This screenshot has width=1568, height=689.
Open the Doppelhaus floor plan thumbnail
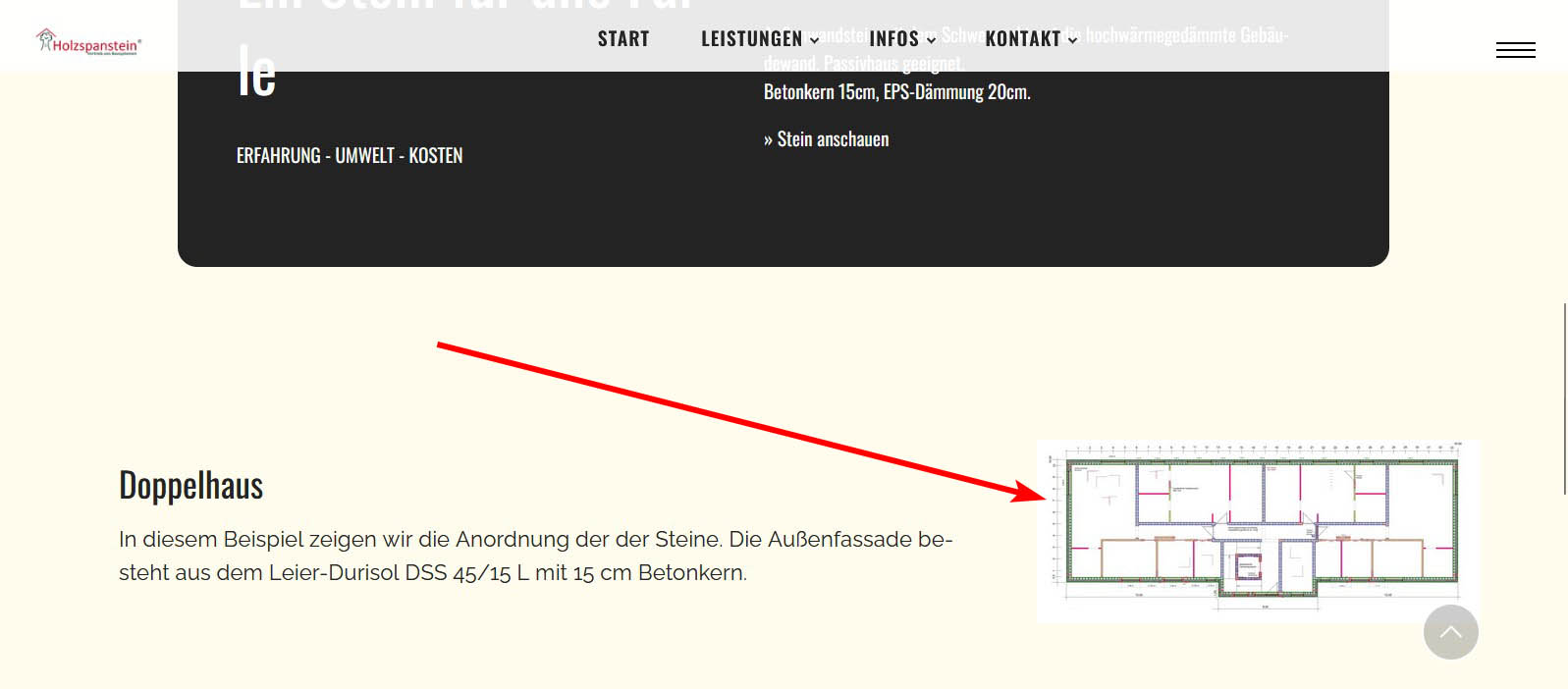(1257, 531)
